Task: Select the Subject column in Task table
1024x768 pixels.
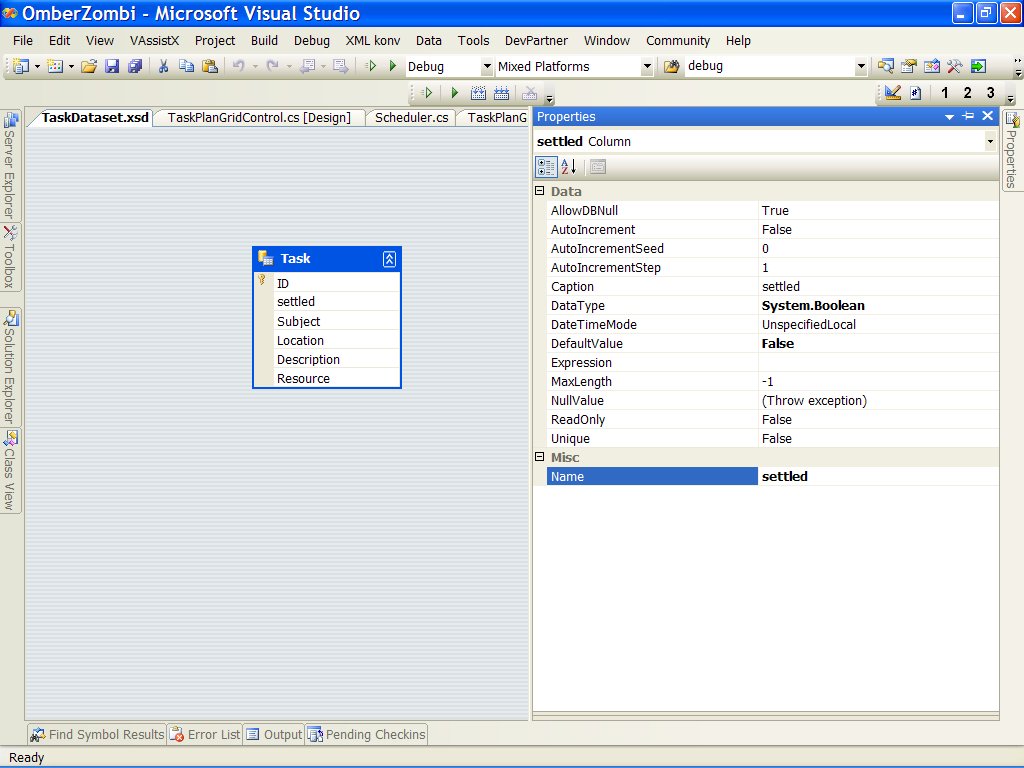Action: 327,321
